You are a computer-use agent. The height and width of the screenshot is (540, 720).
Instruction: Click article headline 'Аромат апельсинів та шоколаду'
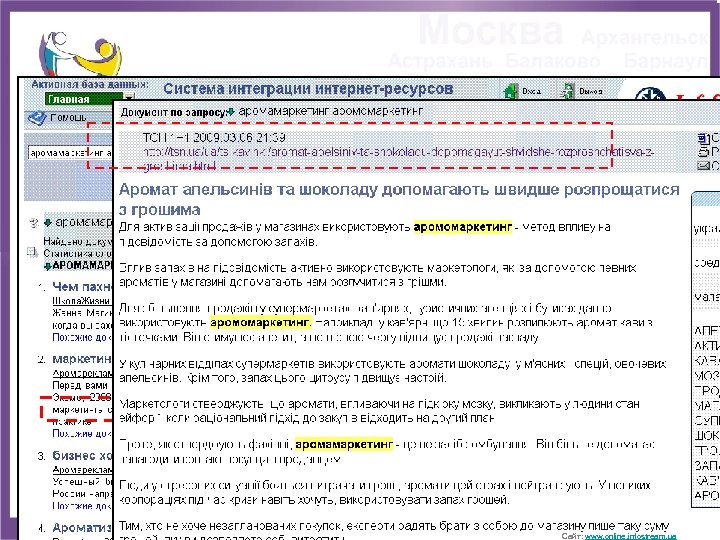point(399,199)
